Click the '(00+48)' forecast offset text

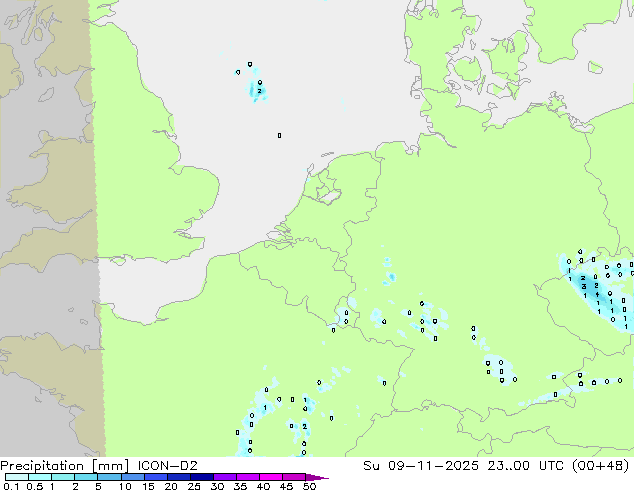[x=601, y=466]
